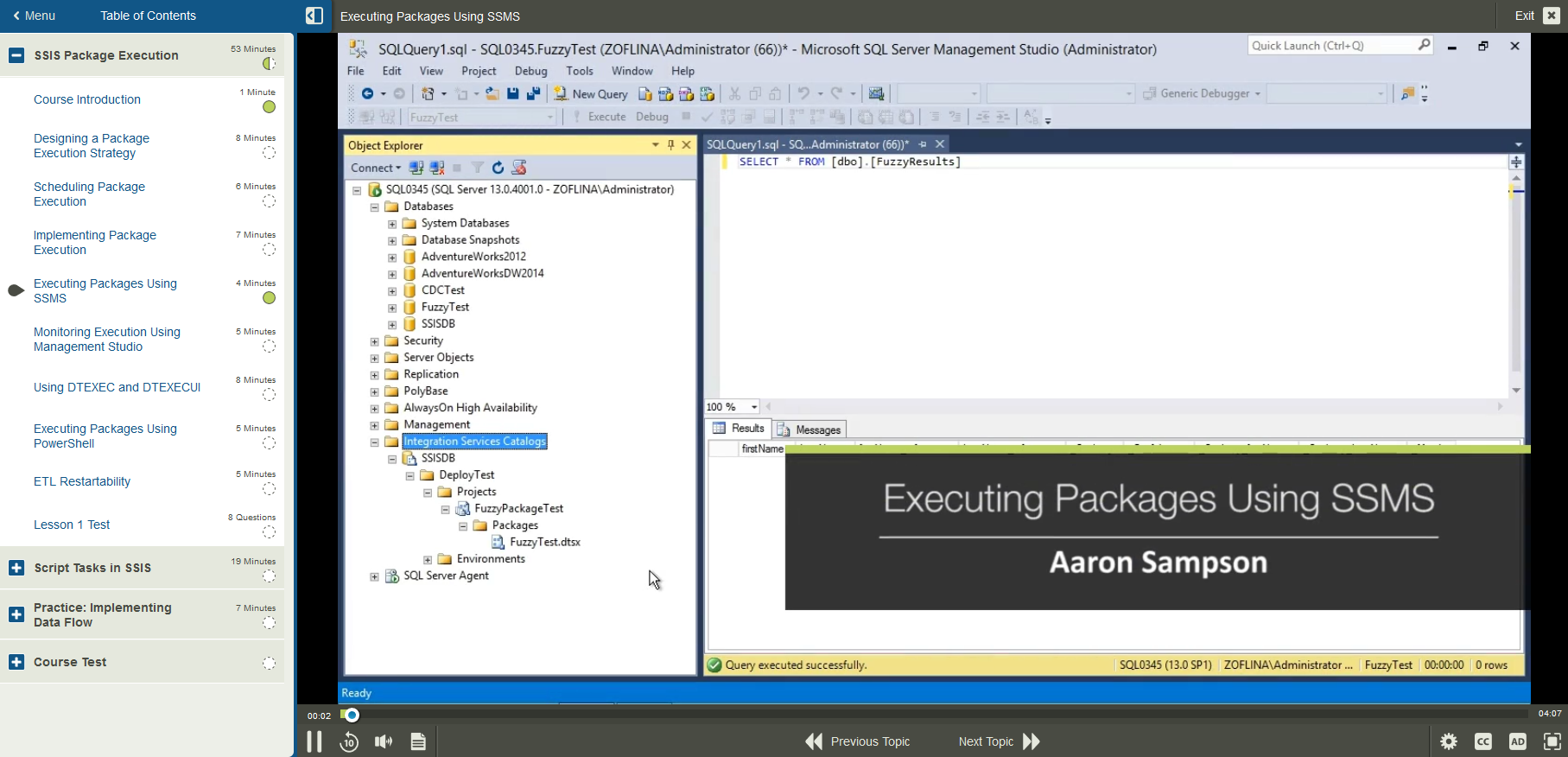The width and height of the screenshot is (1568, 757).
Task: Expand Script Tasks in SSIS section
Action: 16,568
